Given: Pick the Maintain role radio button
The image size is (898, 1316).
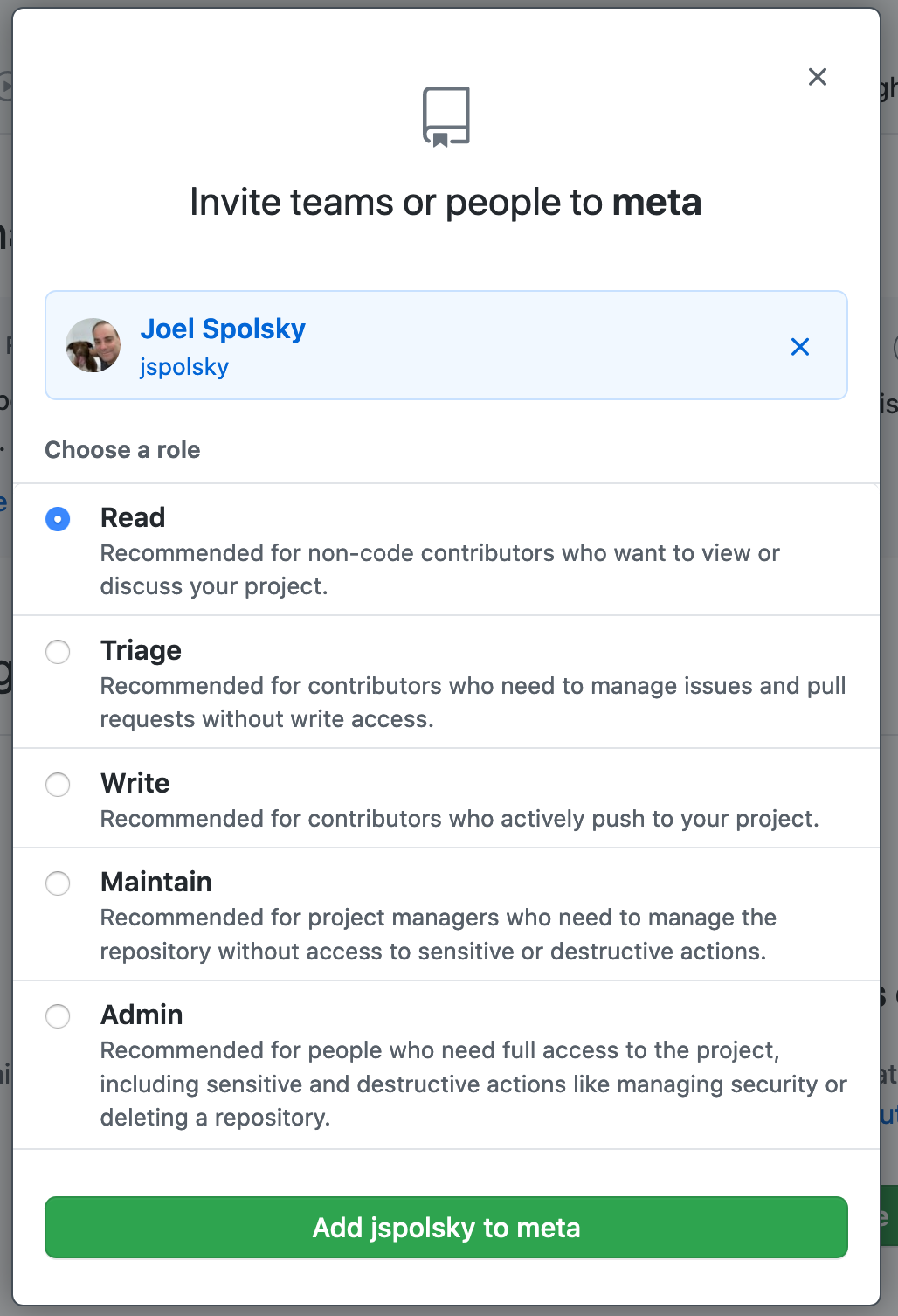Looking at the screenshot, I should (x=58, y=883).
